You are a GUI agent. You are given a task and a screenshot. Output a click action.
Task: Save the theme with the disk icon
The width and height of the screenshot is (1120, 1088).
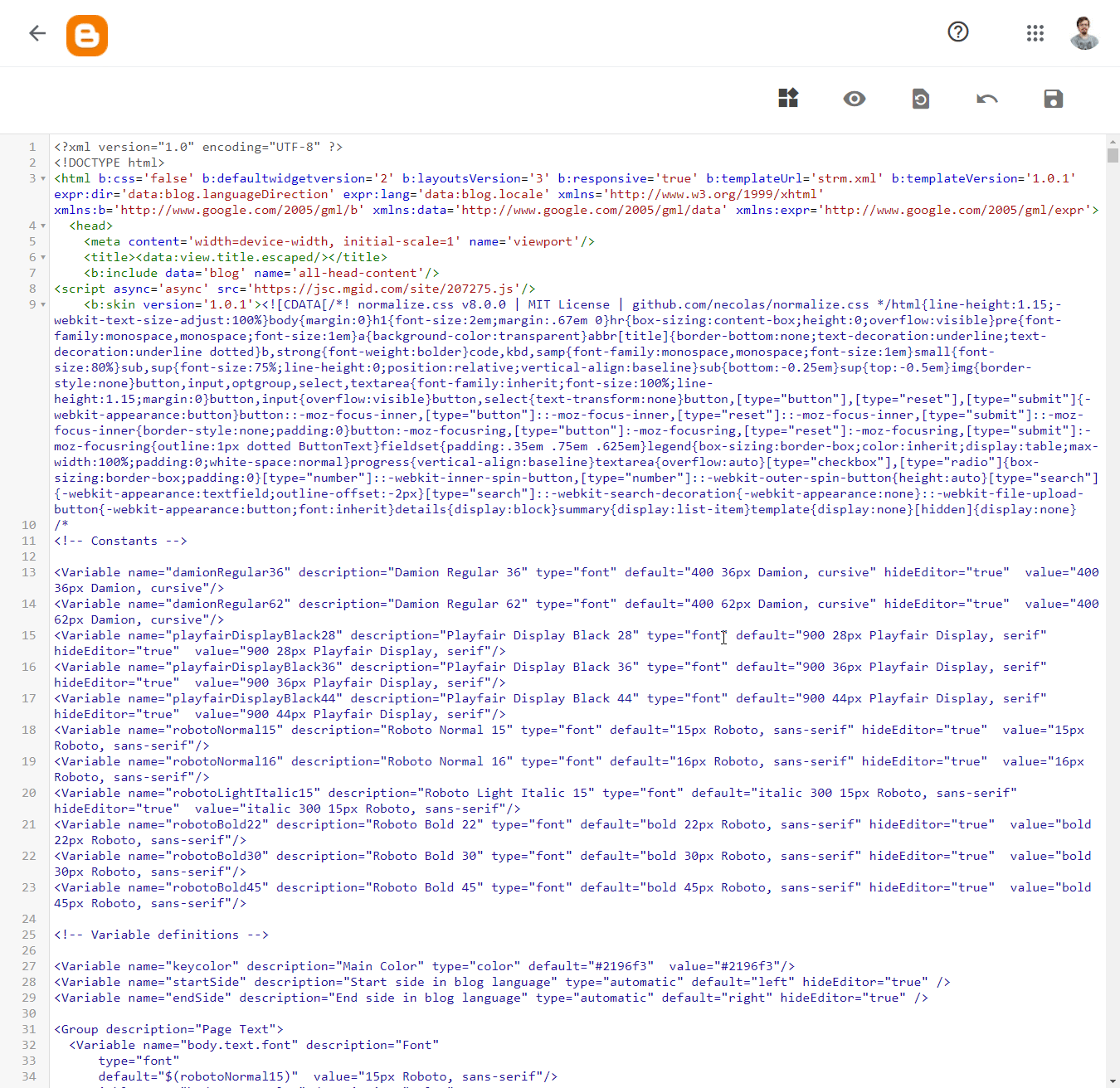(1053, 99)
